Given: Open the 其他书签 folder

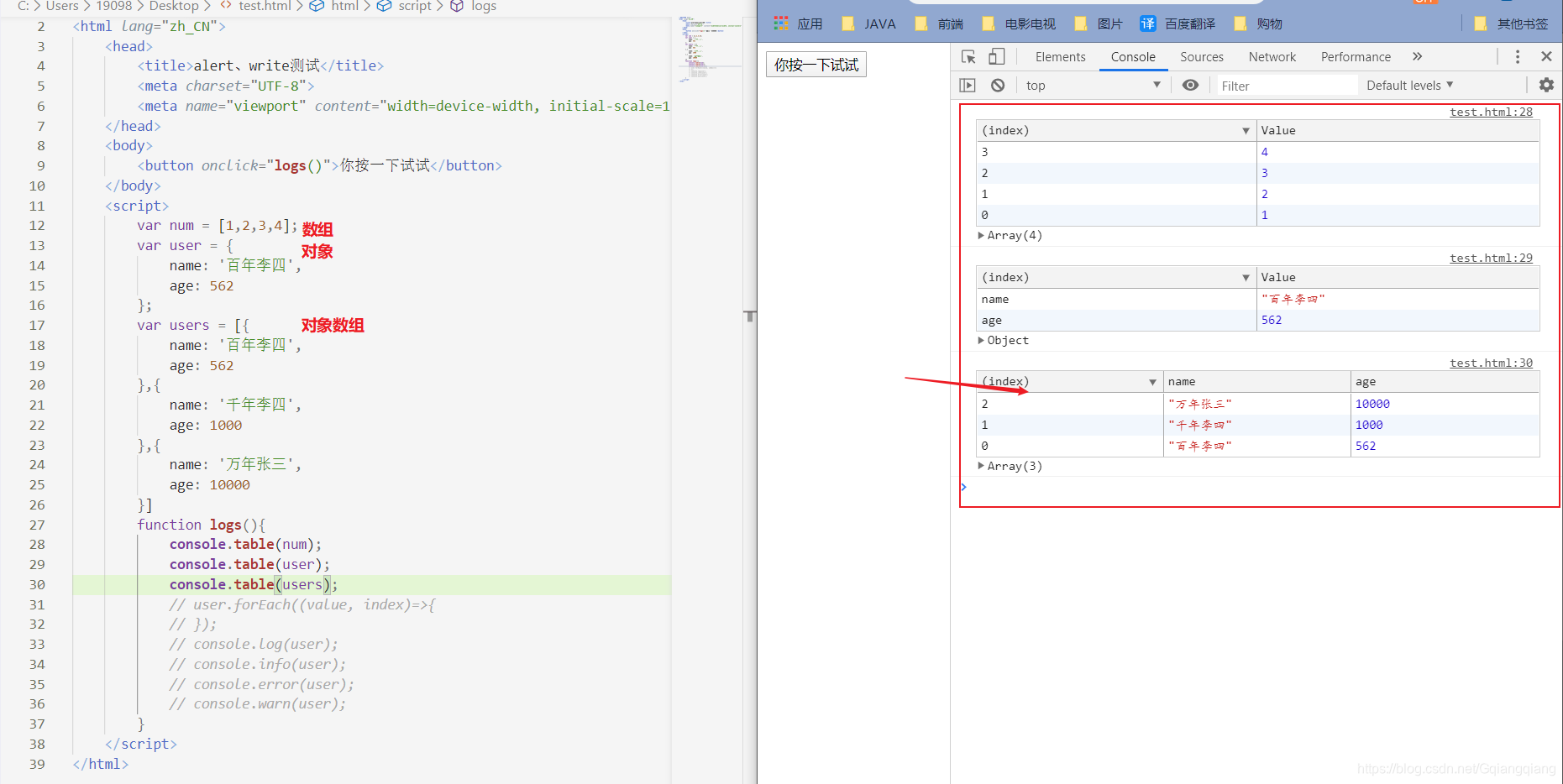Looking at the screenshot, I should pyautogui.click(x=1512, y=24).
